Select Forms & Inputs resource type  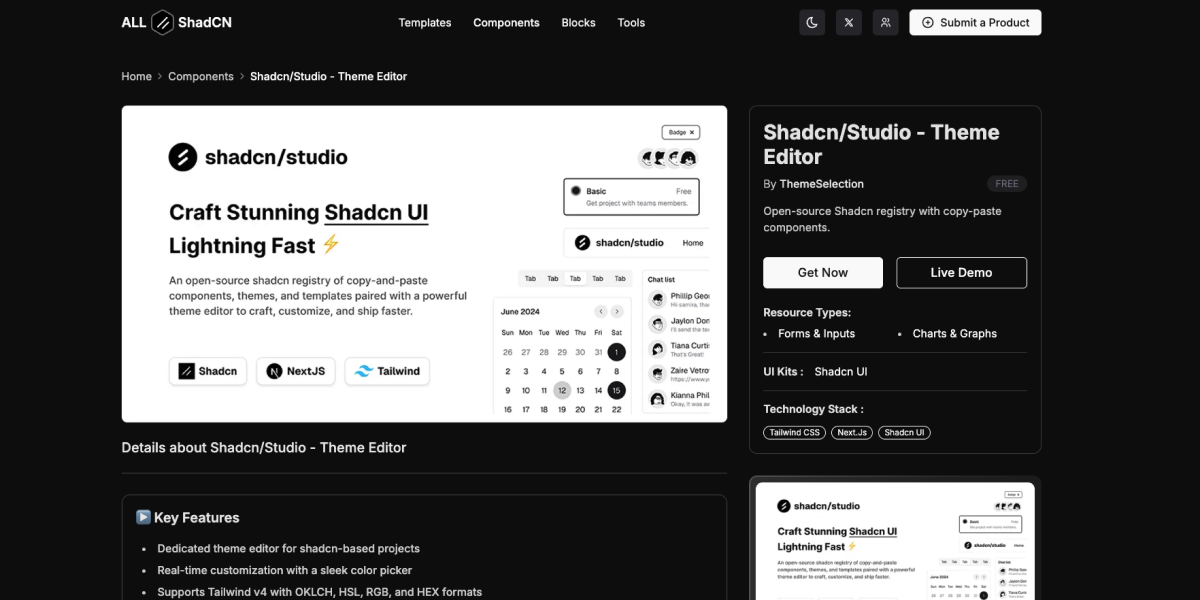pyautogui.click(x=817, y=334)
